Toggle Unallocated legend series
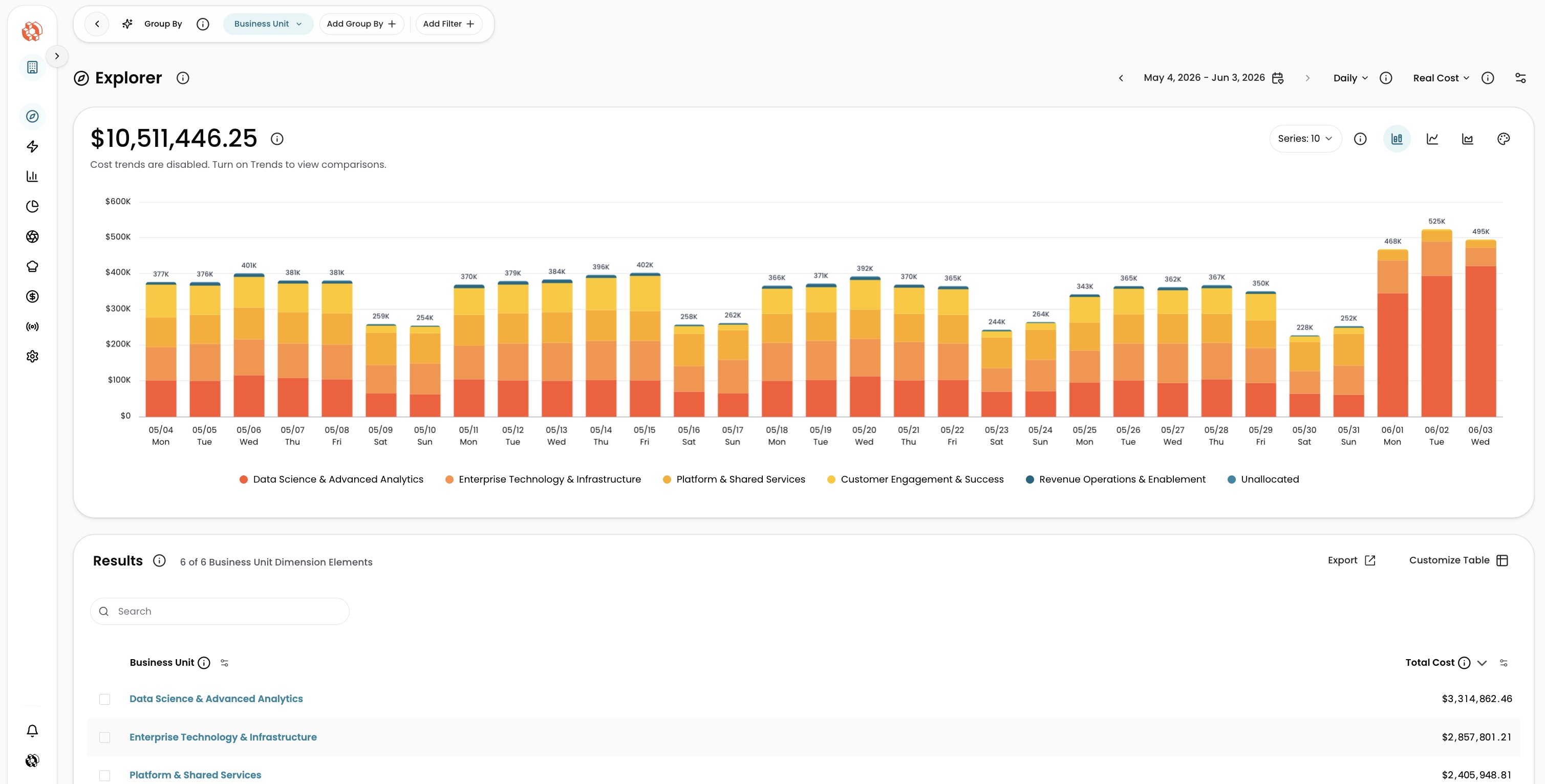 [1263, 479]
